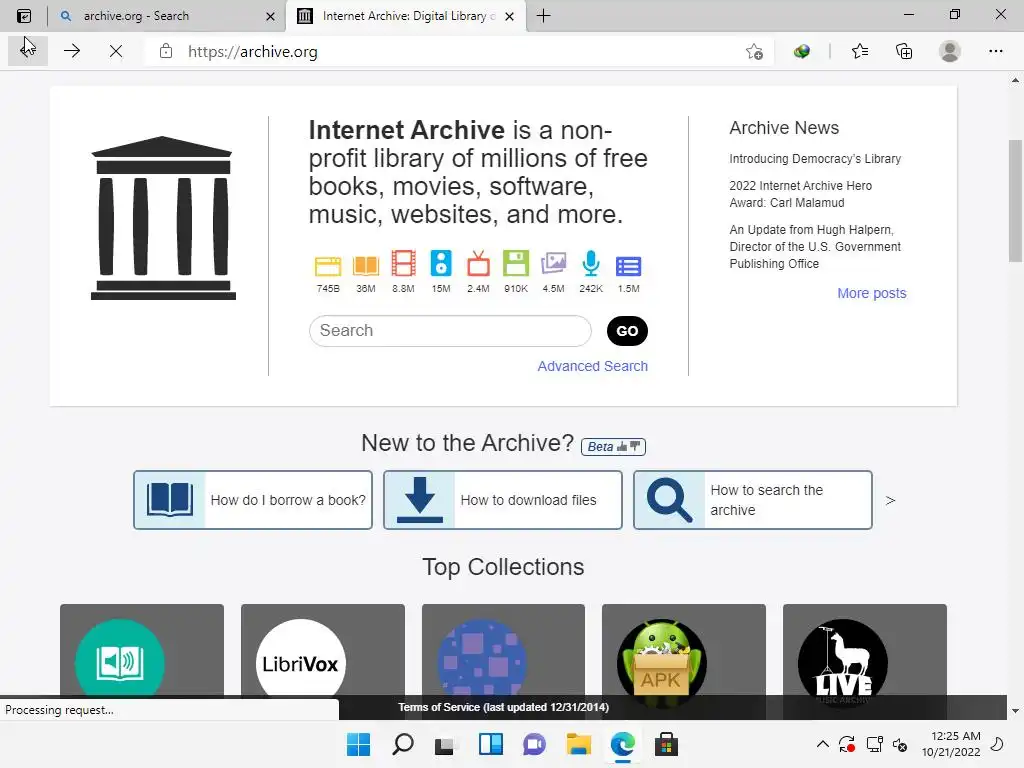Open the Hugh Halpern update post

point(815,246)
